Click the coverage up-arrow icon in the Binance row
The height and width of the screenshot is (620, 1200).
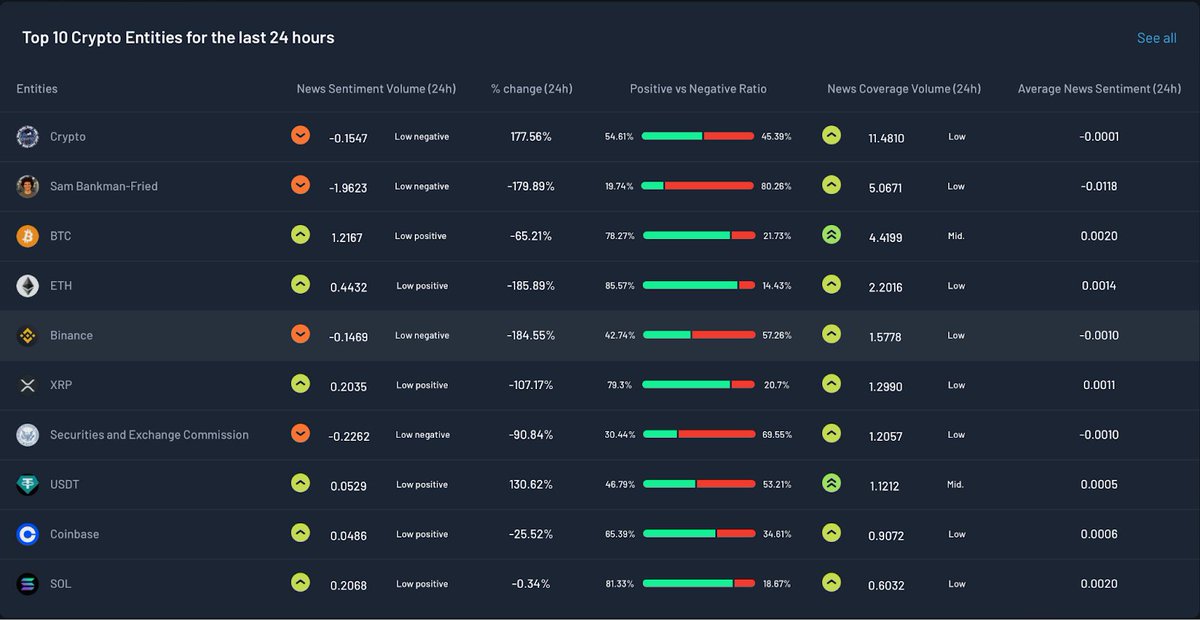(x=831, y=334)
